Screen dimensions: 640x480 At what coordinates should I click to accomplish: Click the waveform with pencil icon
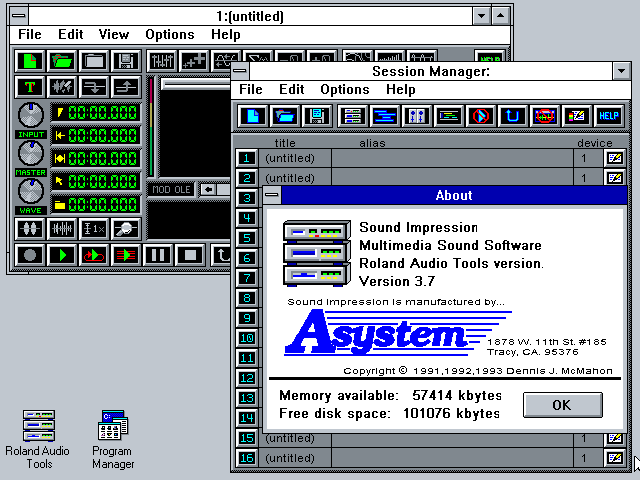click(62, 87)
